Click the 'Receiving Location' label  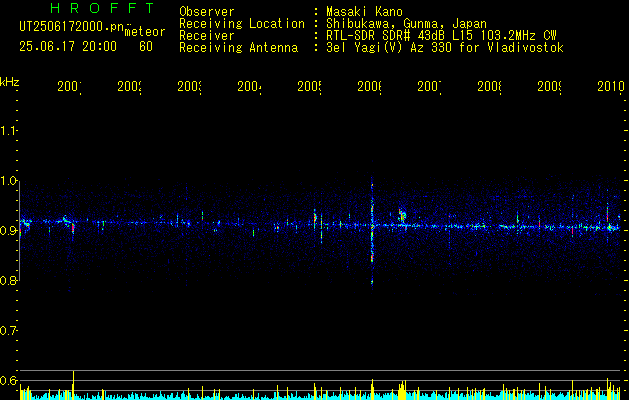click(x=242, y=24)
